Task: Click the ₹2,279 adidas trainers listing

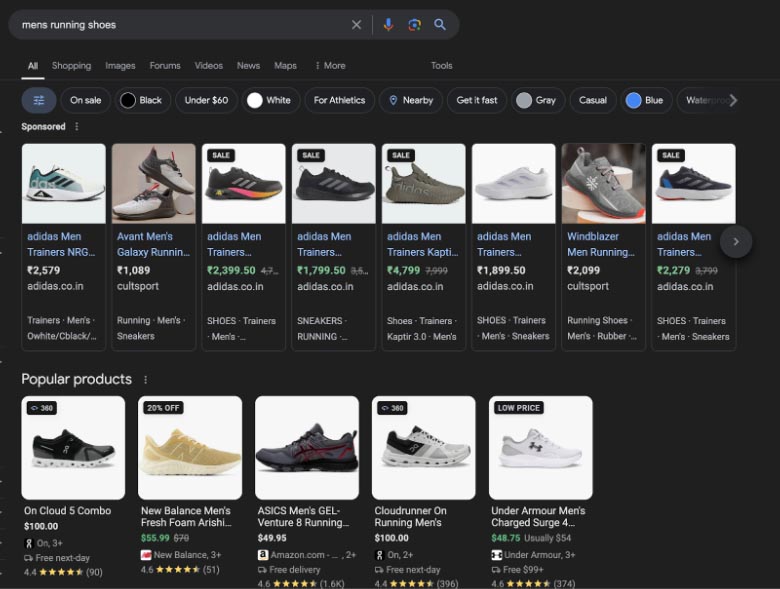Action: [x=693, y=247]
